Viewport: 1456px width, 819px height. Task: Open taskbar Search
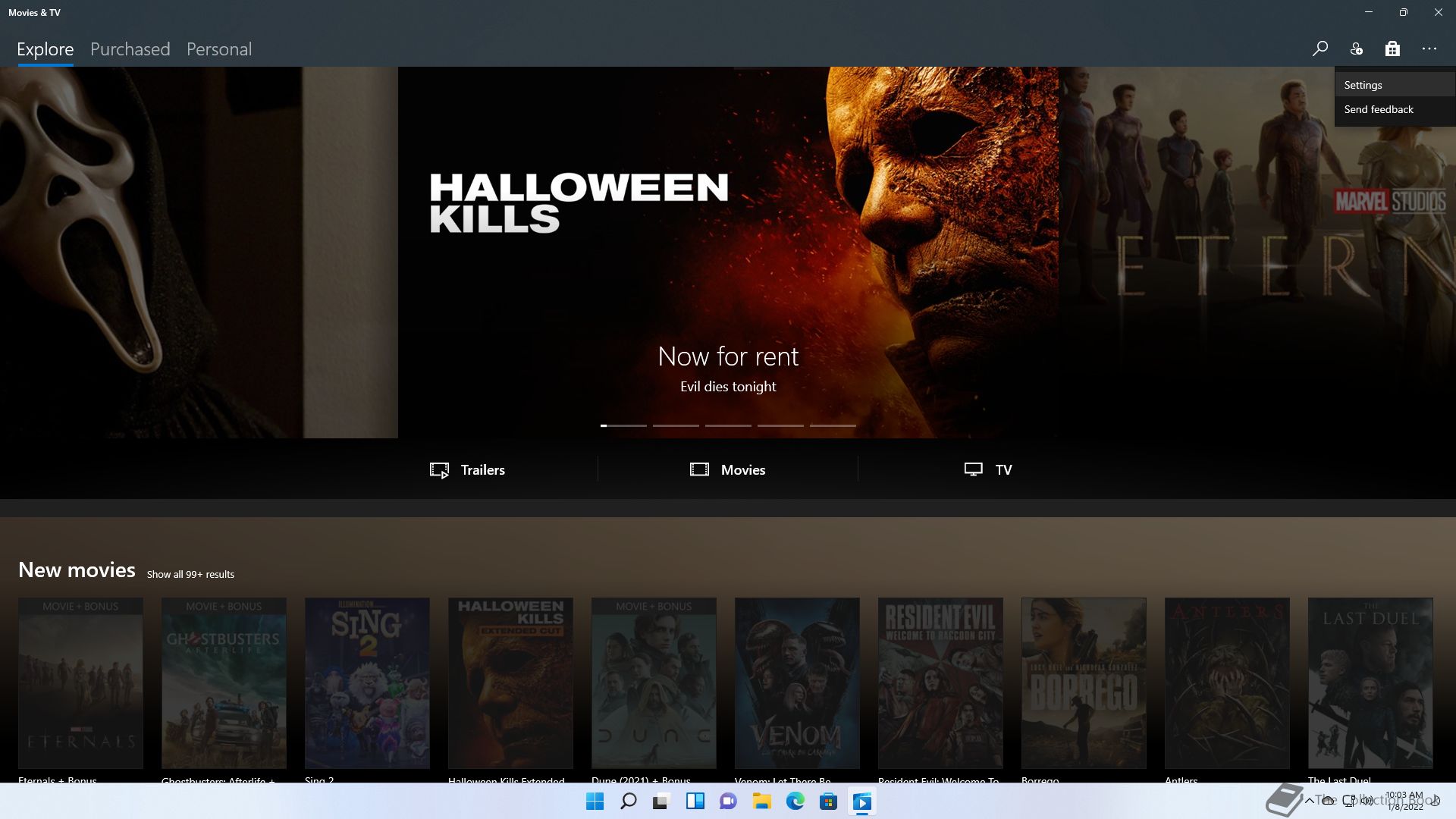pos(629,801)
